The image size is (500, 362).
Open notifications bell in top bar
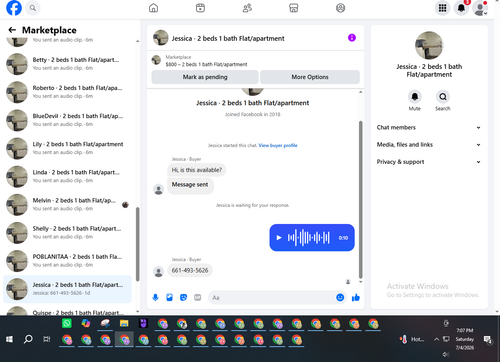461,8
